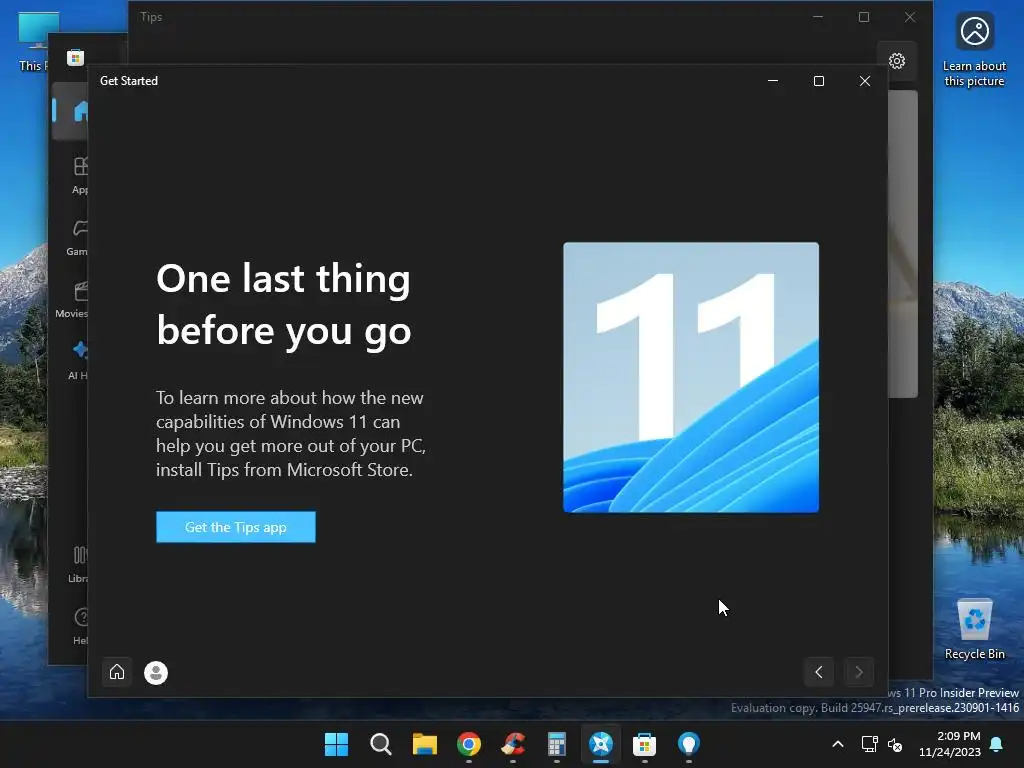Open Movies section in Microsoft Store sidebar

[72, 300]
